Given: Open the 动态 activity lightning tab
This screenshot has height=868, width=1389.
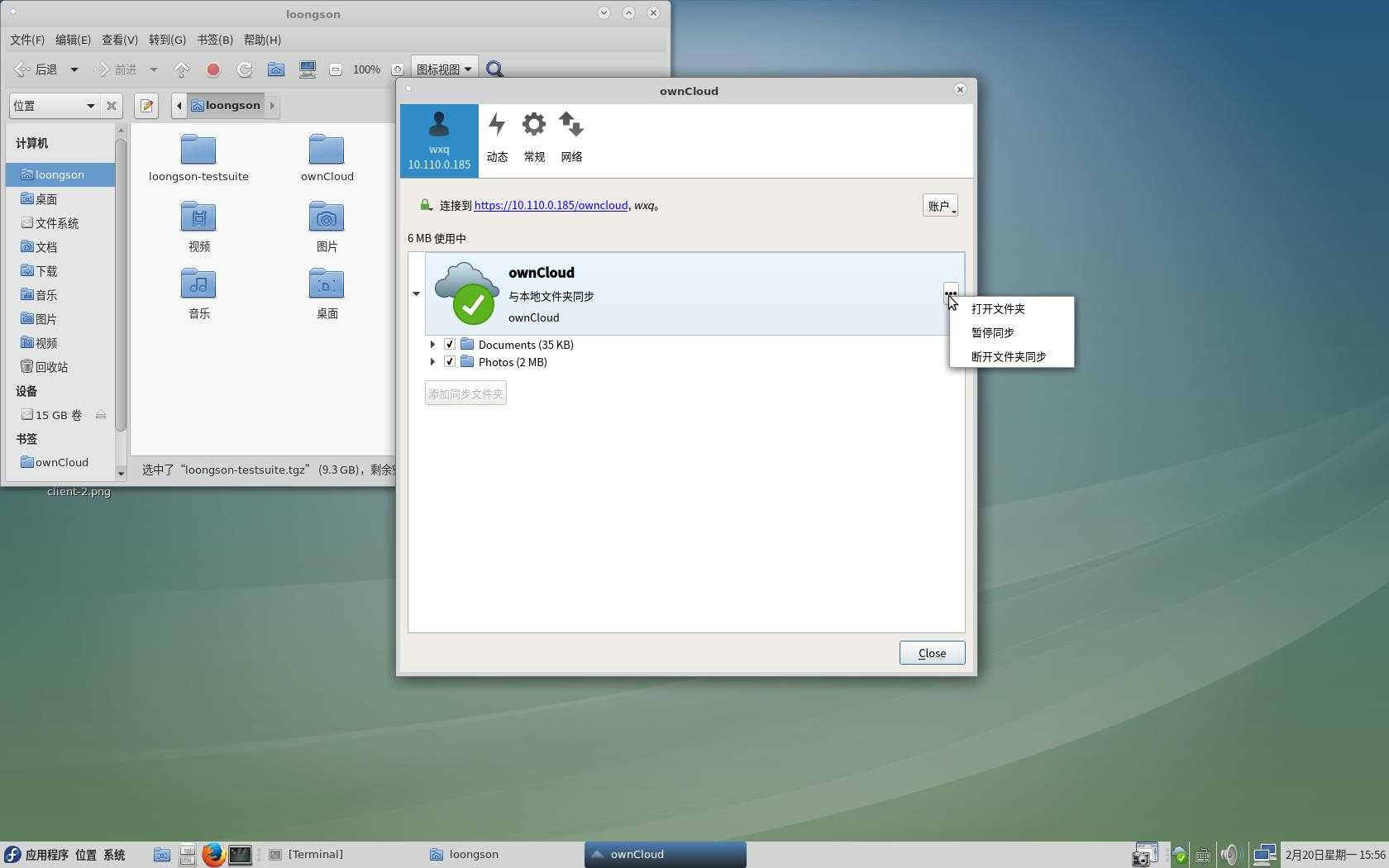Looking at the screenshot, I should (497, 138).
